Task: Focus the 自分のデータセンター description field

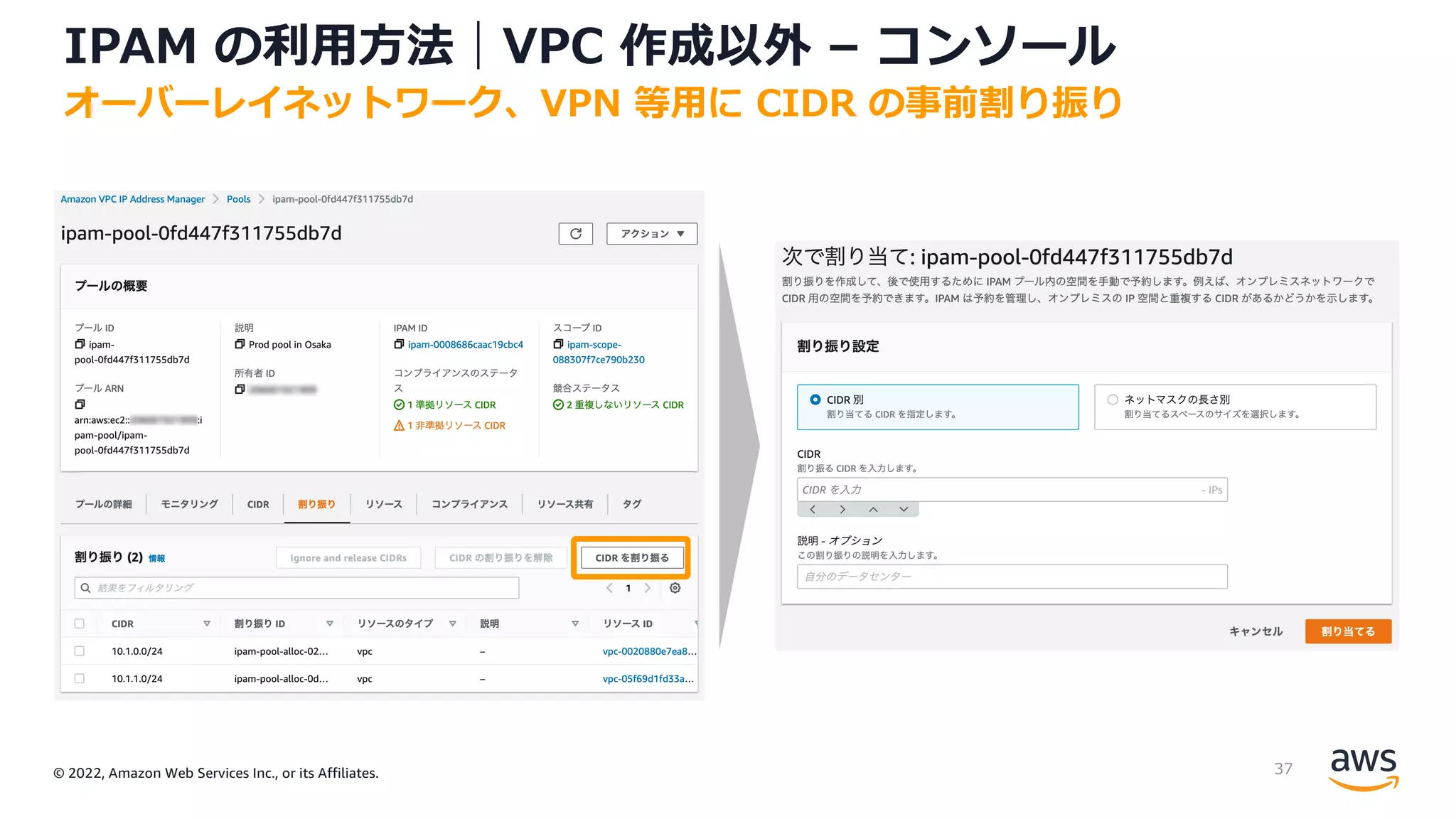Action: pyautogui.click(x=1012, y=577)
